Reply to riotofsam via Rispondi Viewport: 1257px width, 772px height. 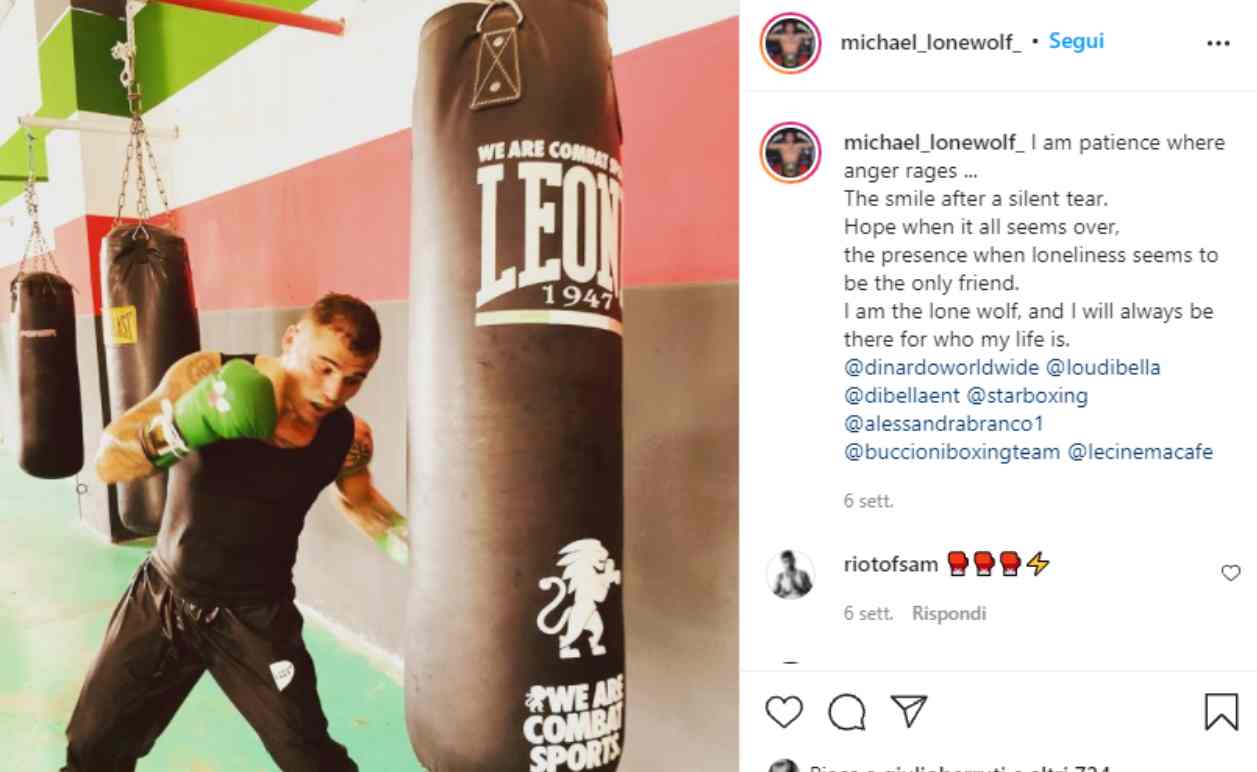949,614
